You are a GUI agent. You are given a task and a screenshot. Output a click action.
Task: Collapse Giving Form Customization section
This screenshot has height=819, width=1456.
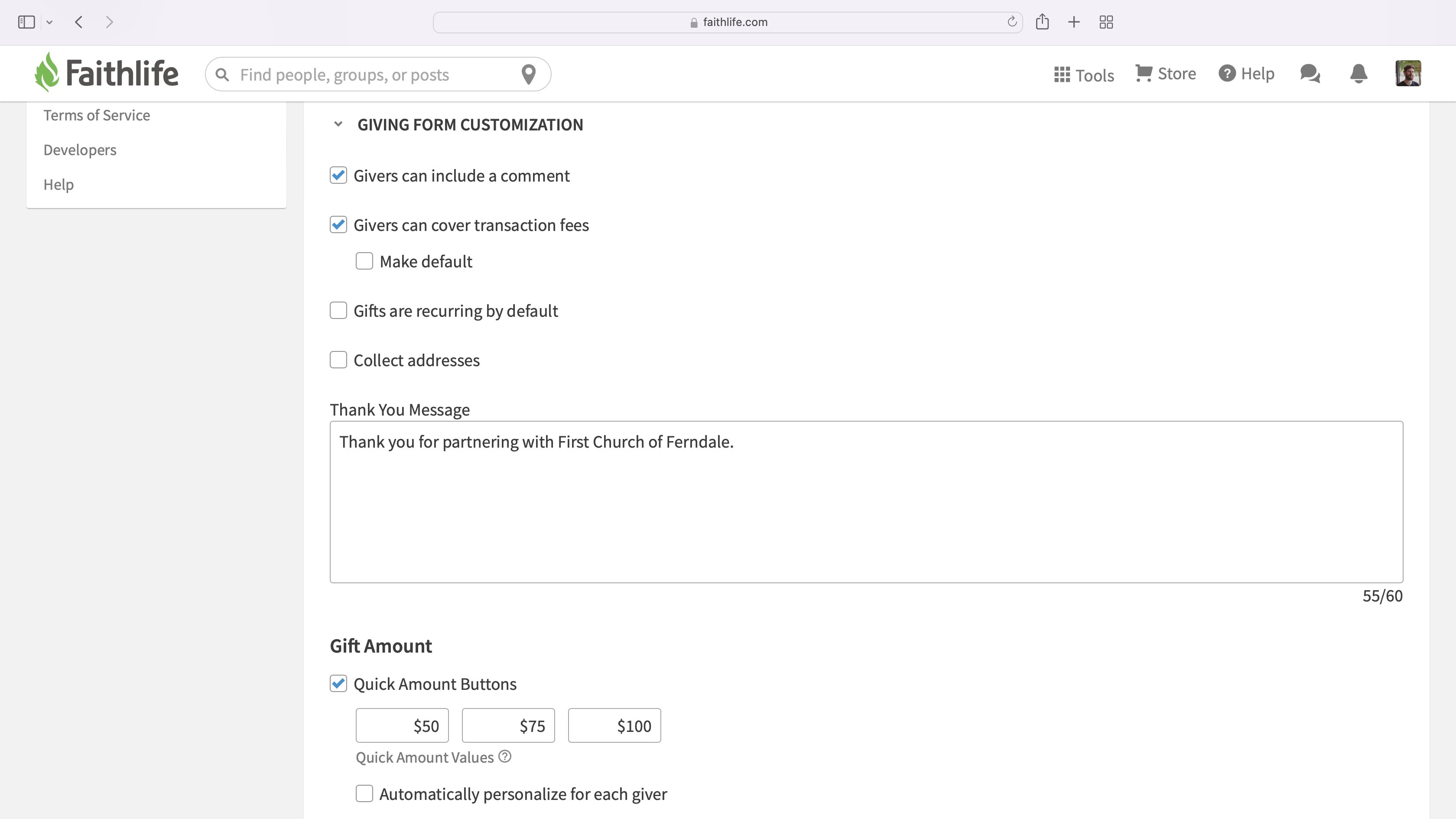338,124
